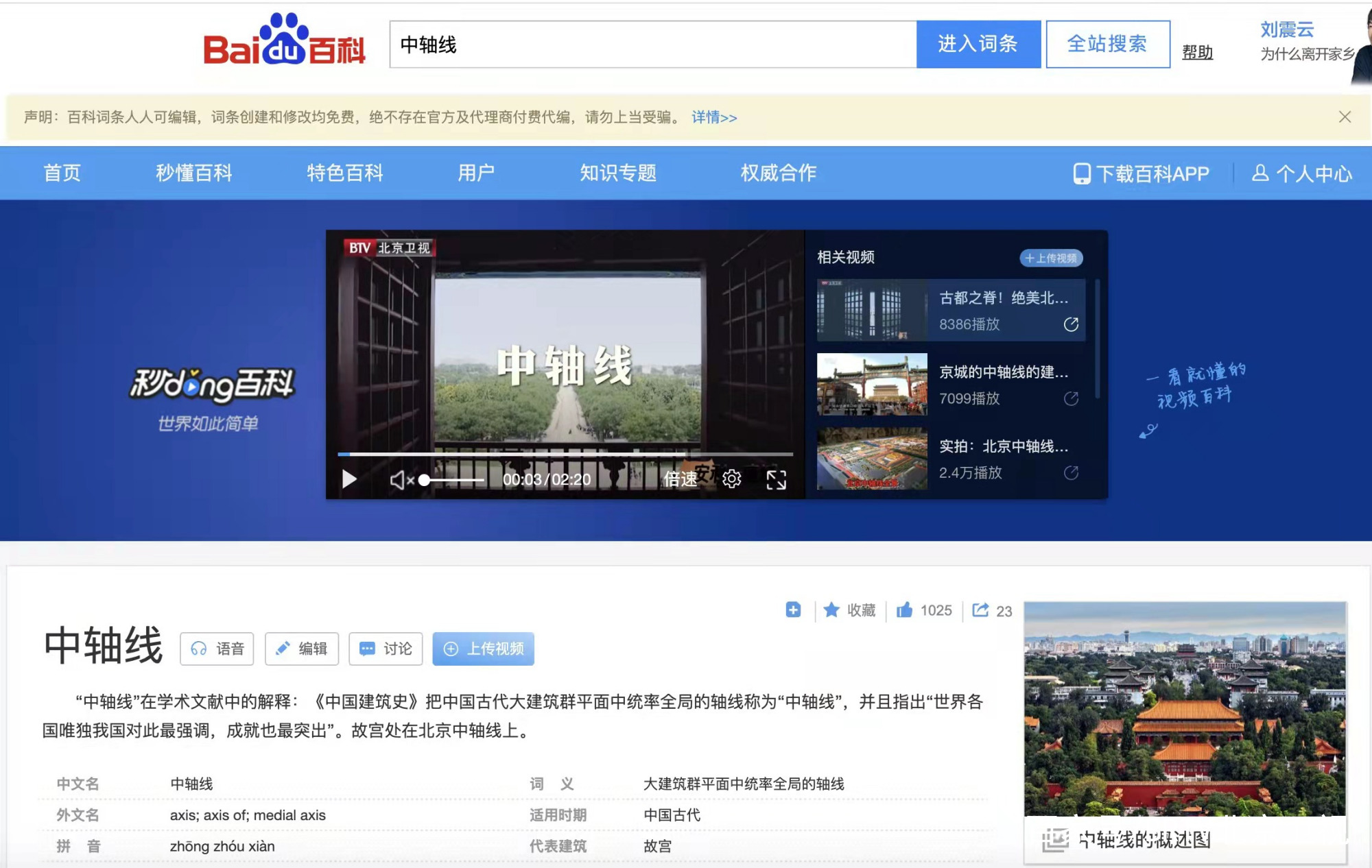Screen dimensions: 1372x868
Task: Open video settings gear icon
Action: (732, 479)
